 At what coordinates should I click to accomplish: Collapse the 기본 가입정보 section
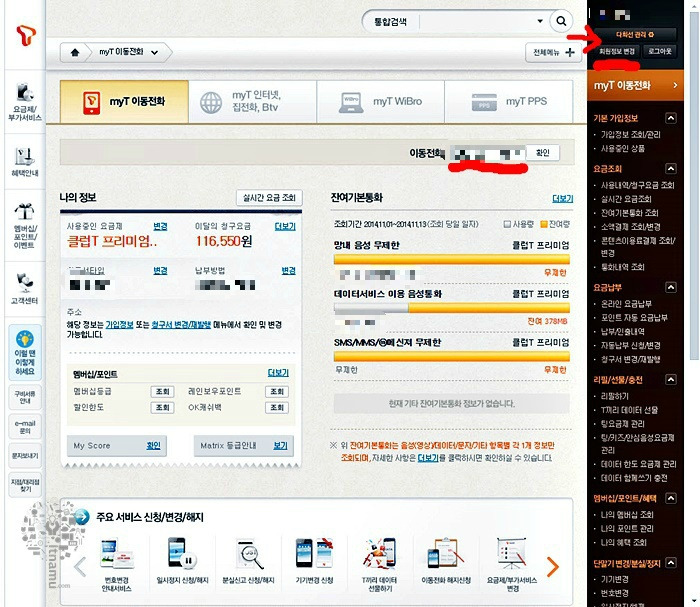click(x=671, y=118)
